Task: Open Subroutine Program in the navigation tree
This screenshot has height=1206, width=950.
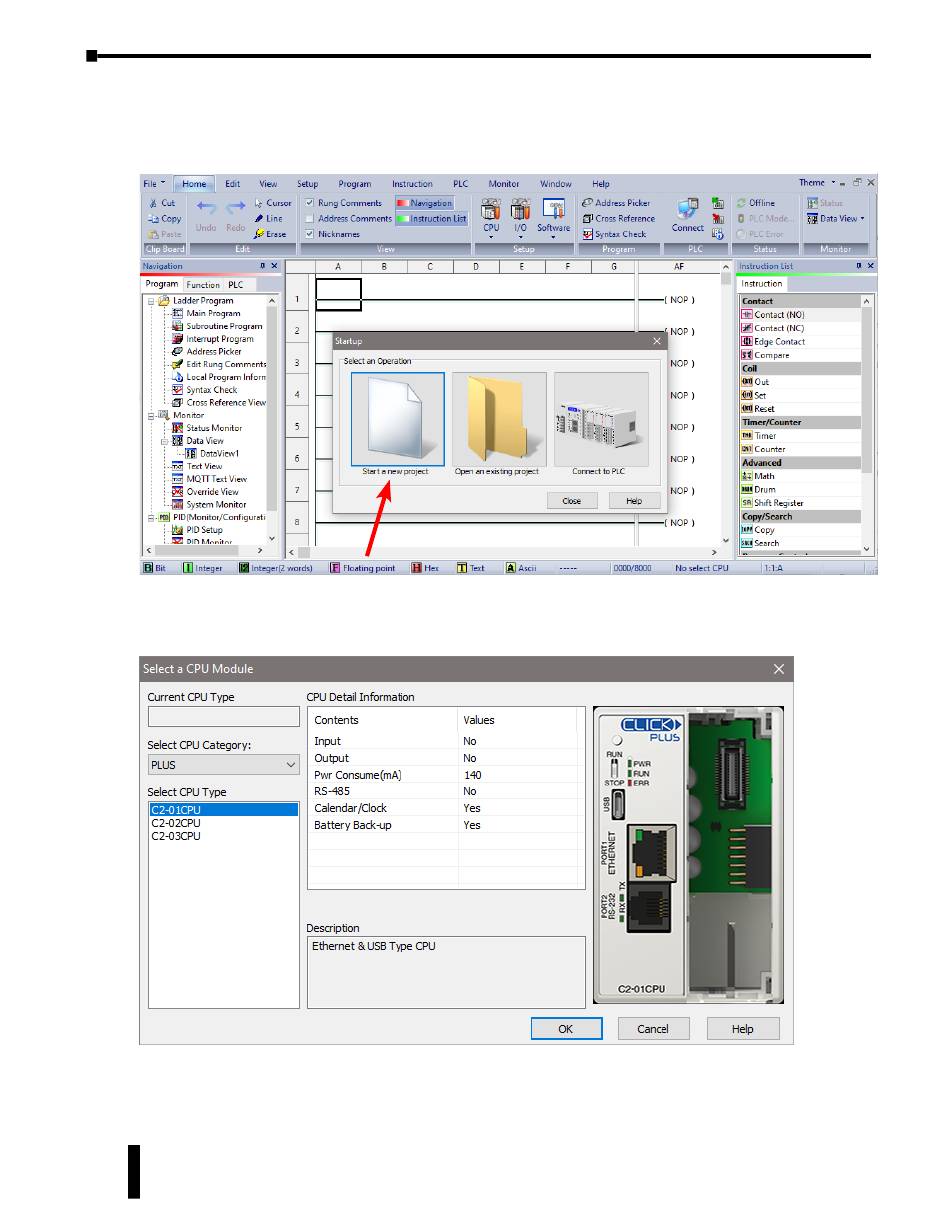Action: 217,326
